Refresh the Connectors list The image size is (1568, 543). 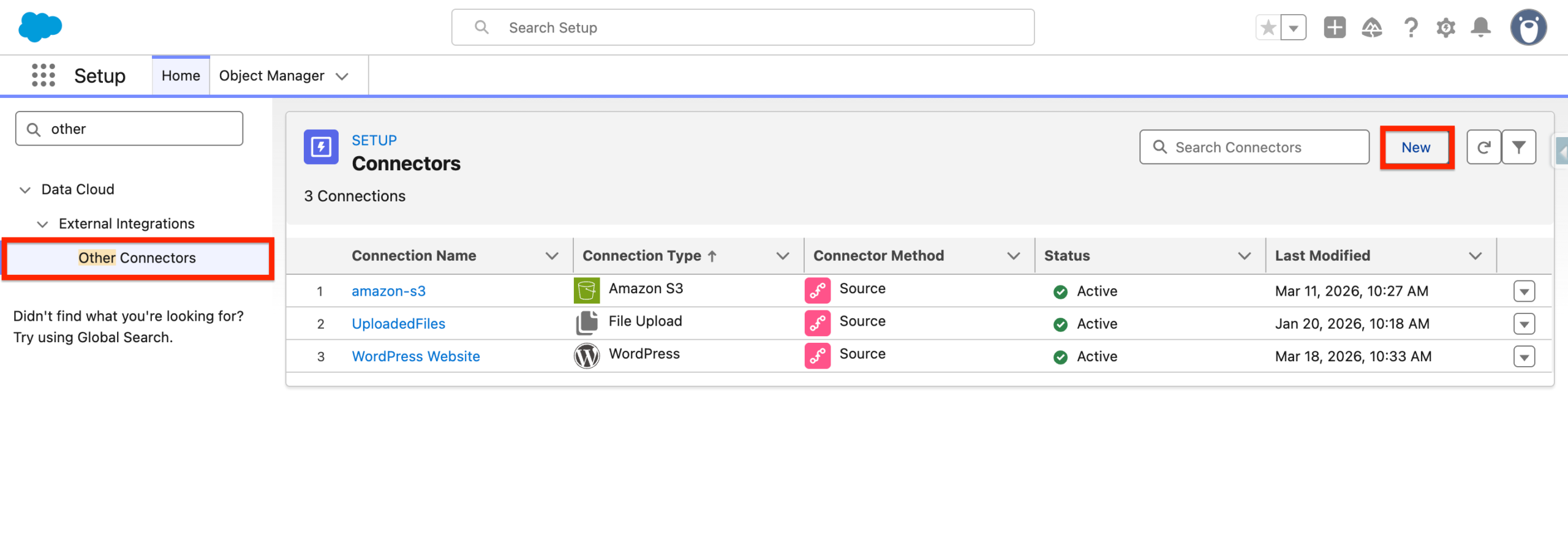(1483, 147)
